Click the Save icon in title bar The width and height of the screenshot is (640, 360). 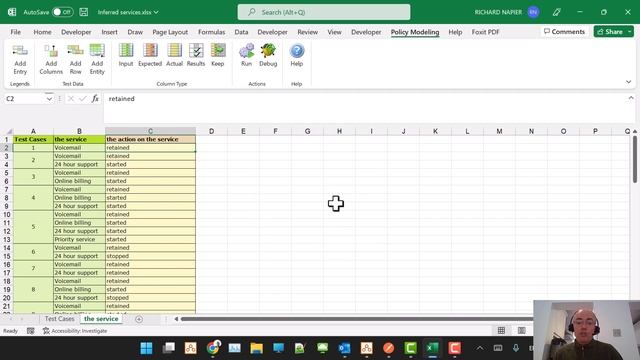coord(84,12)
